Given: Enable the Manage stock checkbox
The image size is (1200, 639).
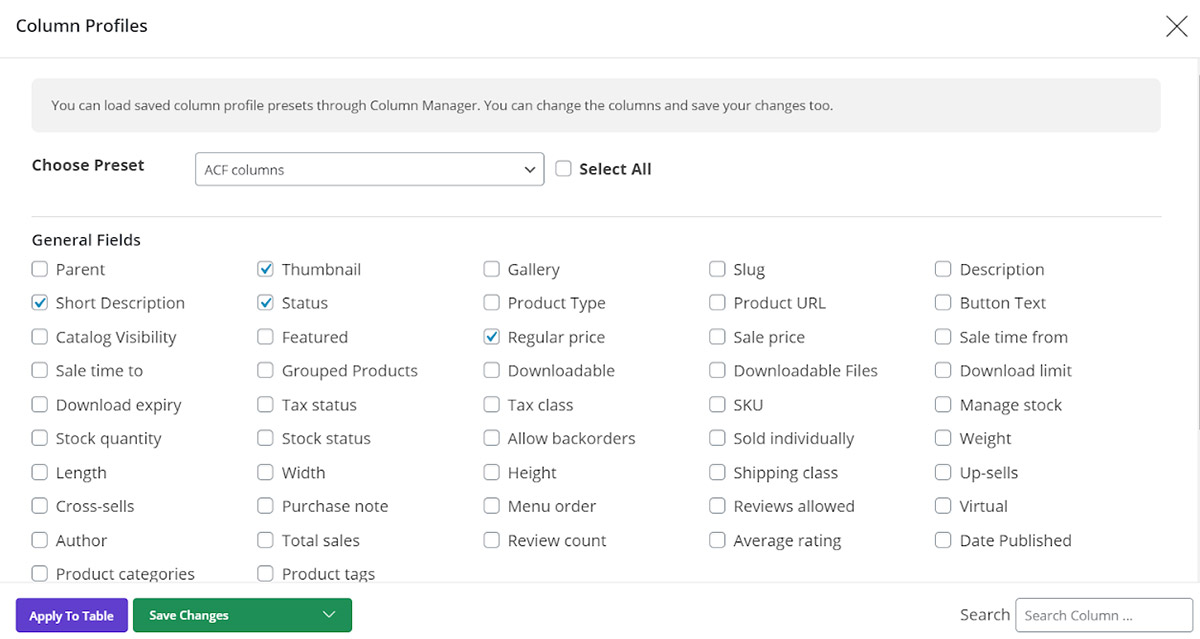Looking at the screenshot, I should tap(943, 405).
